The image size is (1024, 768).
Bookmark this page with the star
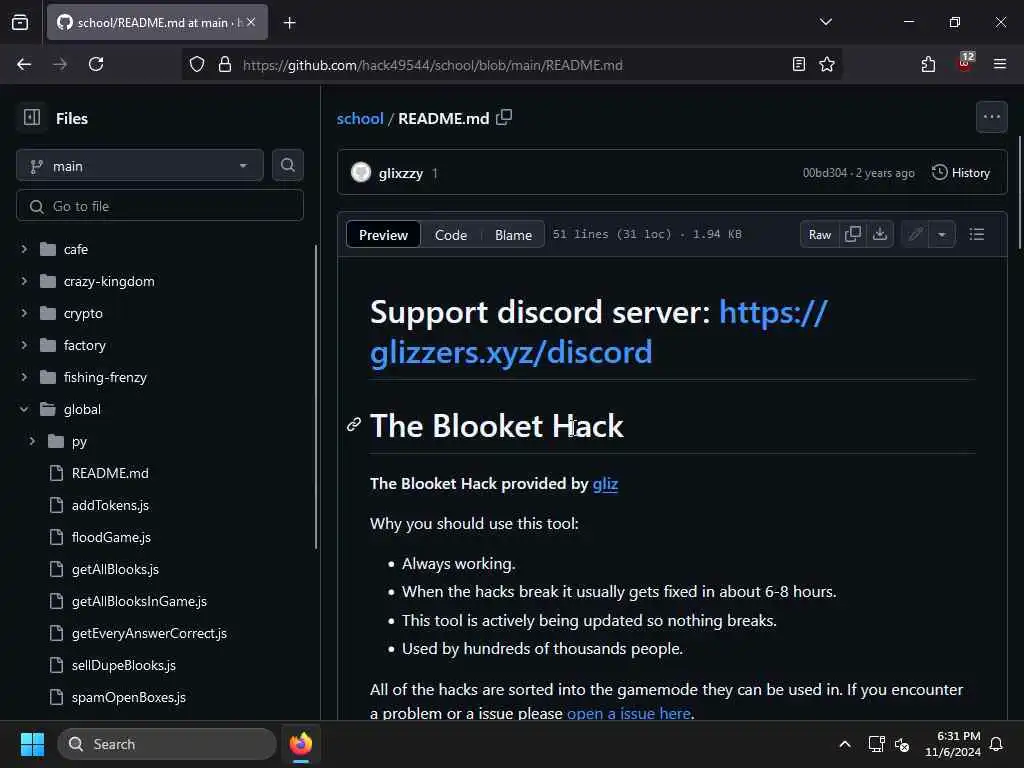click(x=827, y=64)
